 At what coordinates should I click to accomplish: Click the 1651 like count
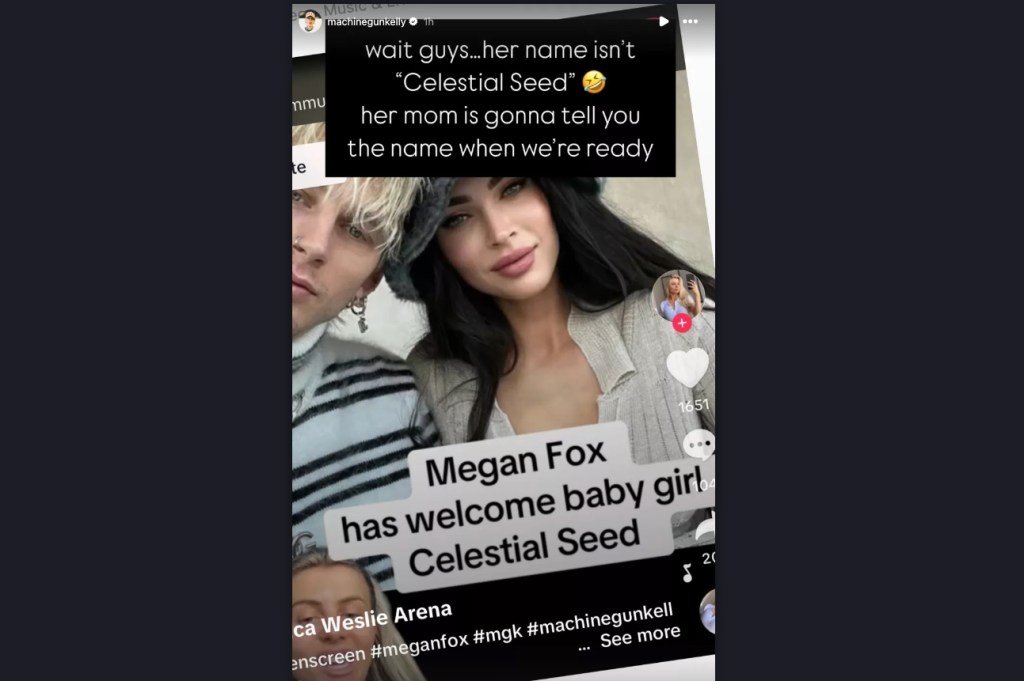click(694, 406)
